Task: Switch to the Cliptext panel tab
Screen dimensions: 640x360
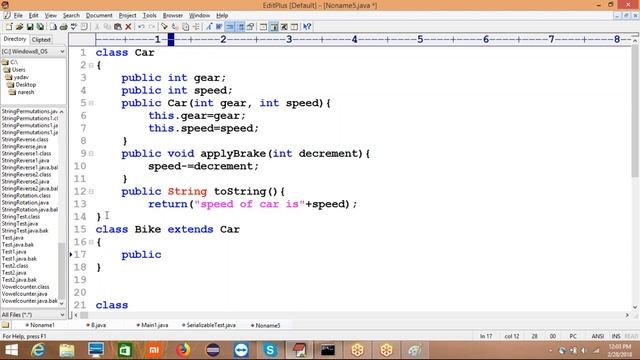Action: 41,40
